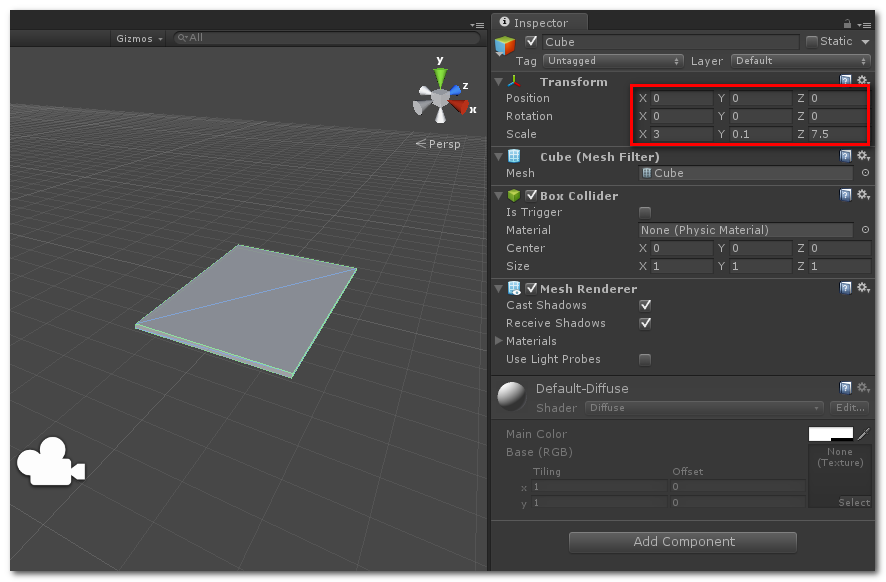Click the None (Texture) slot

click(840, 476)
